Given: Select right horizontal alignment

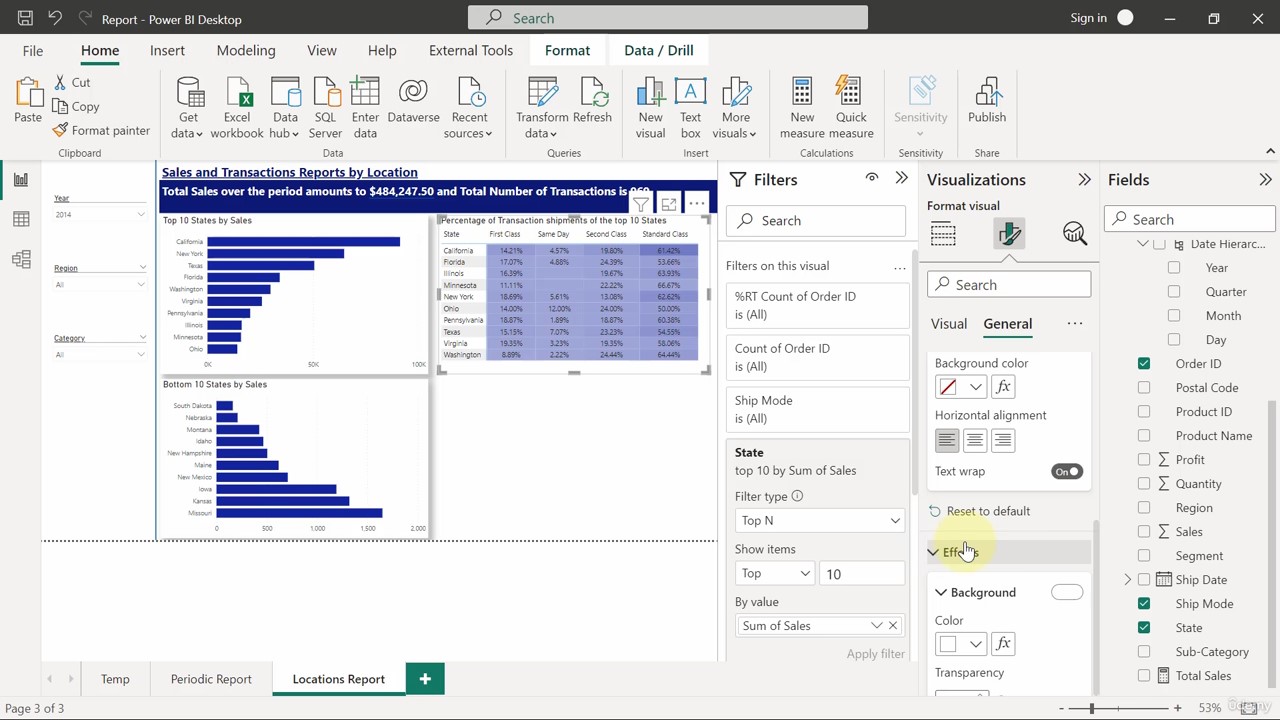Looking at the screenshot, I should [1002, 440].
